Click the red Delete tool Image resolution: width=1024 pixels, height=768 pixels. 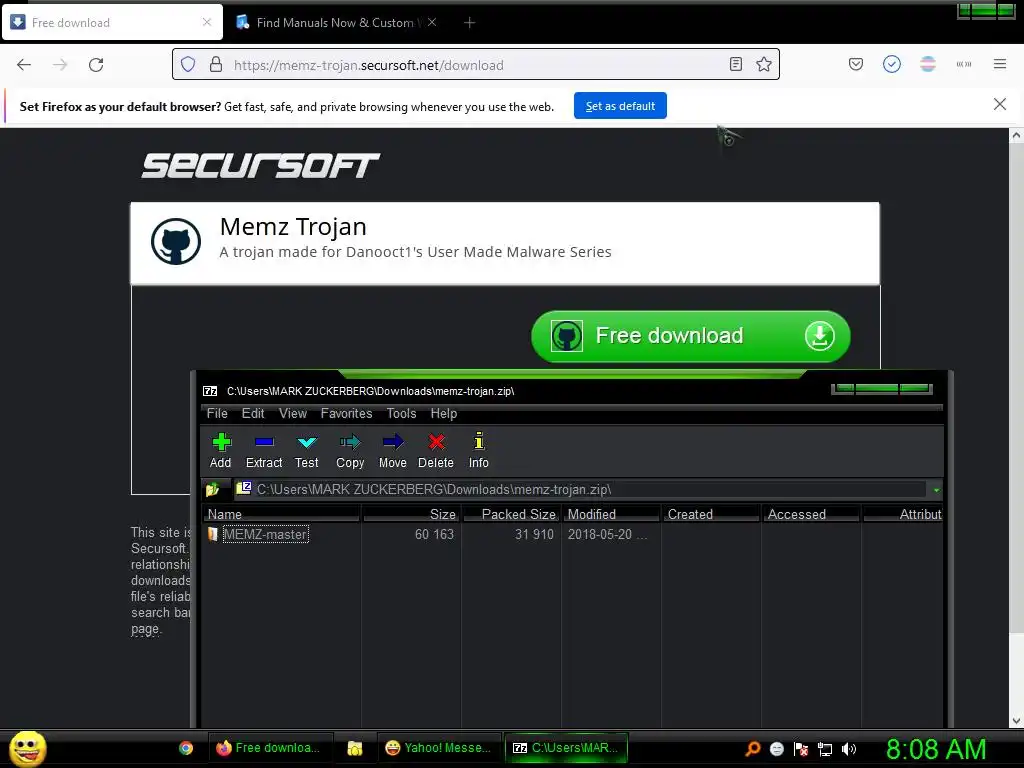(436, 451)
